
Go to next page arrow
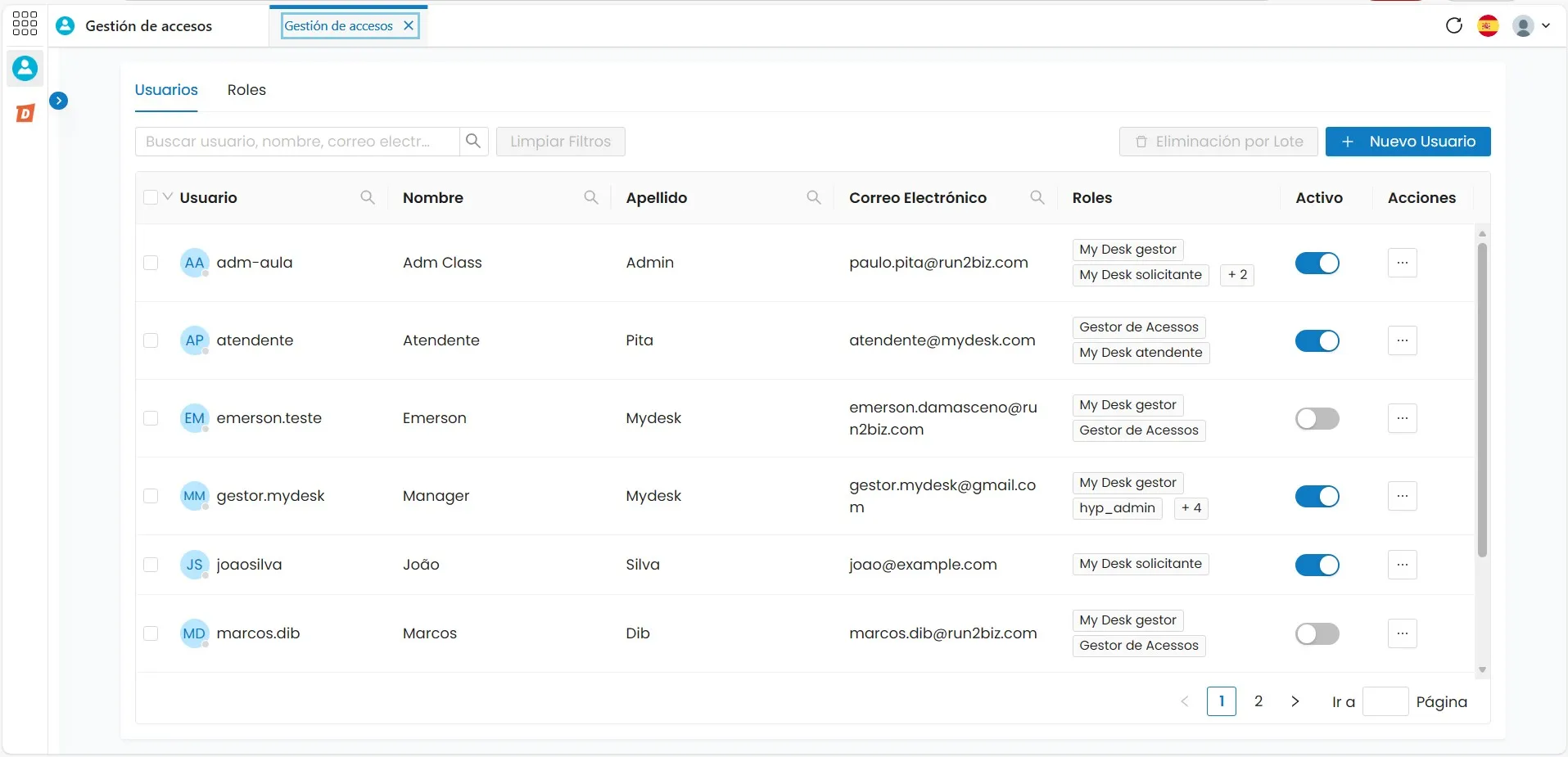tap(1295, 701)
